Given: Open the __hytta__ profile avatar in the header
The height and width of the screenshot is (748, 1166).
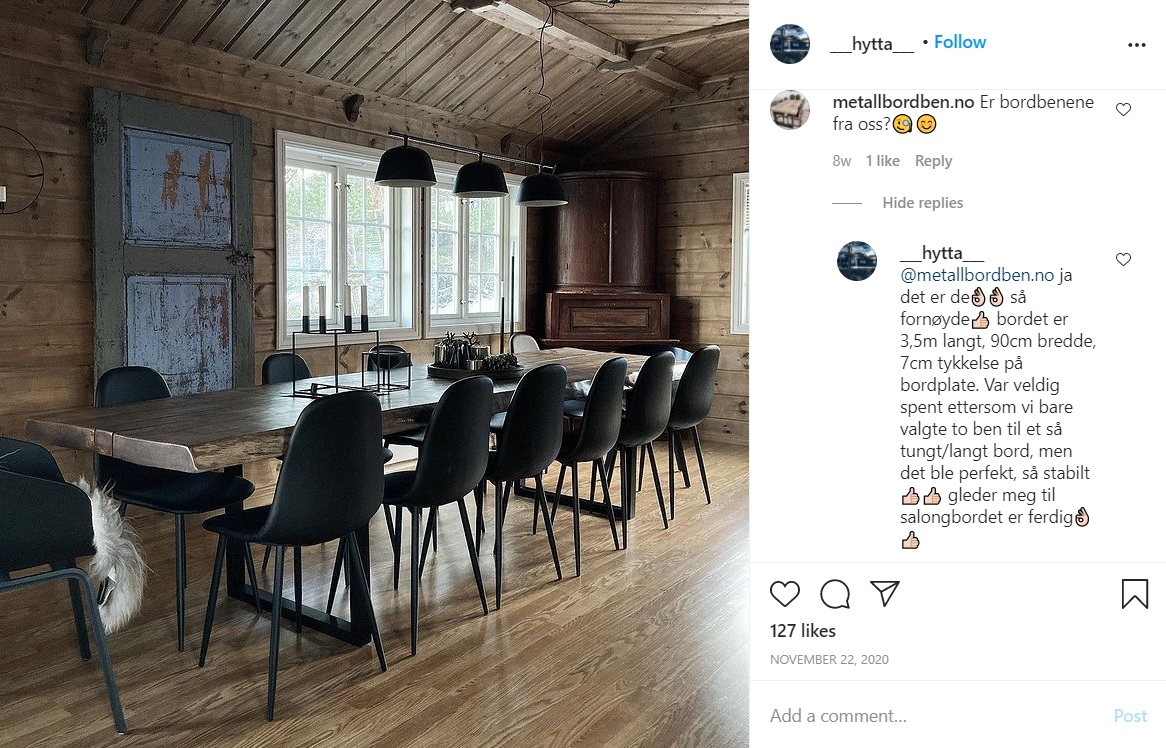Looking at the screenshot, I should point(790,44).
